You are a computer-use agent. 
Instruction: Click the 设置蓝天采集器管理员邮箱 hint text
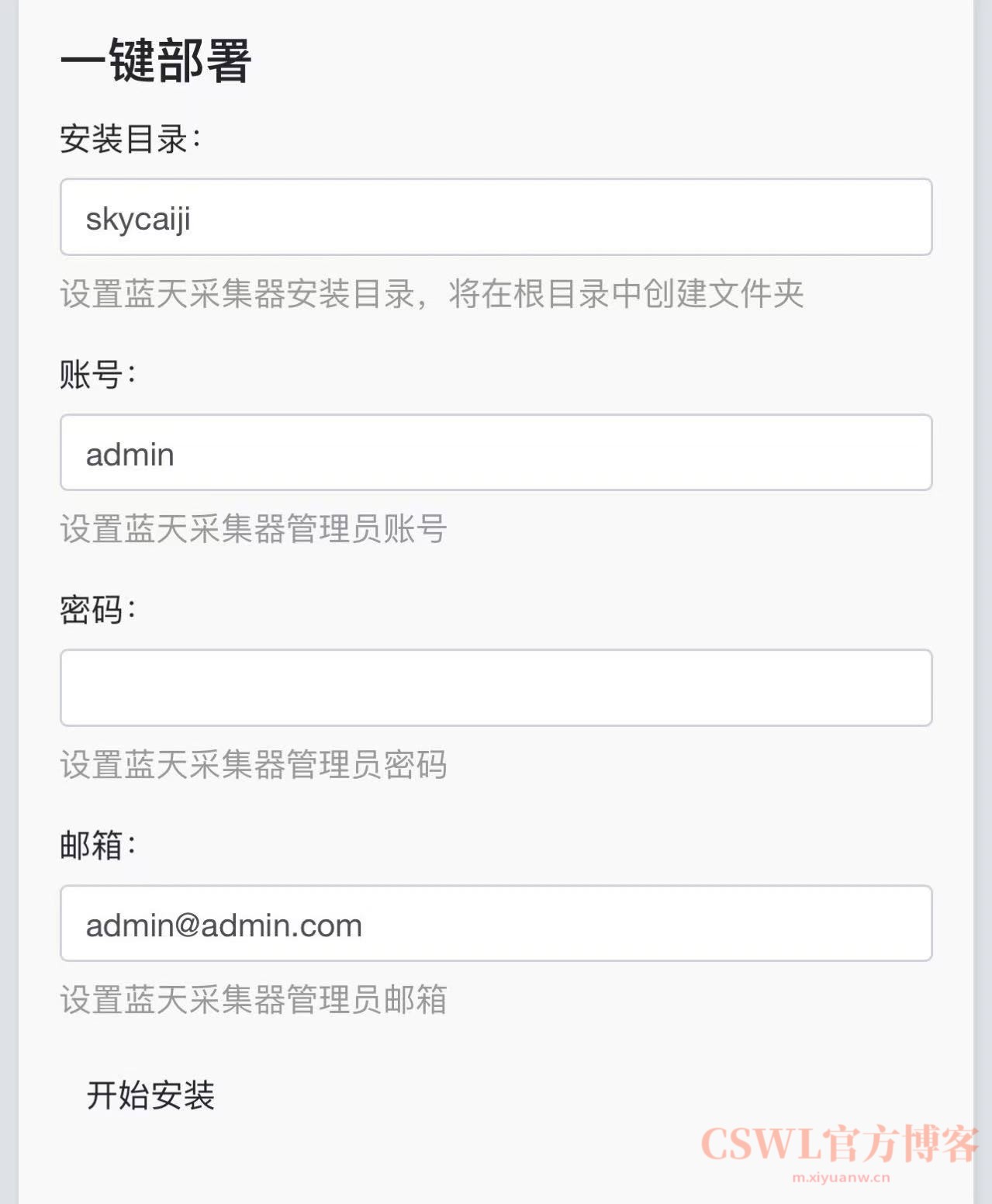[253, 1000]
